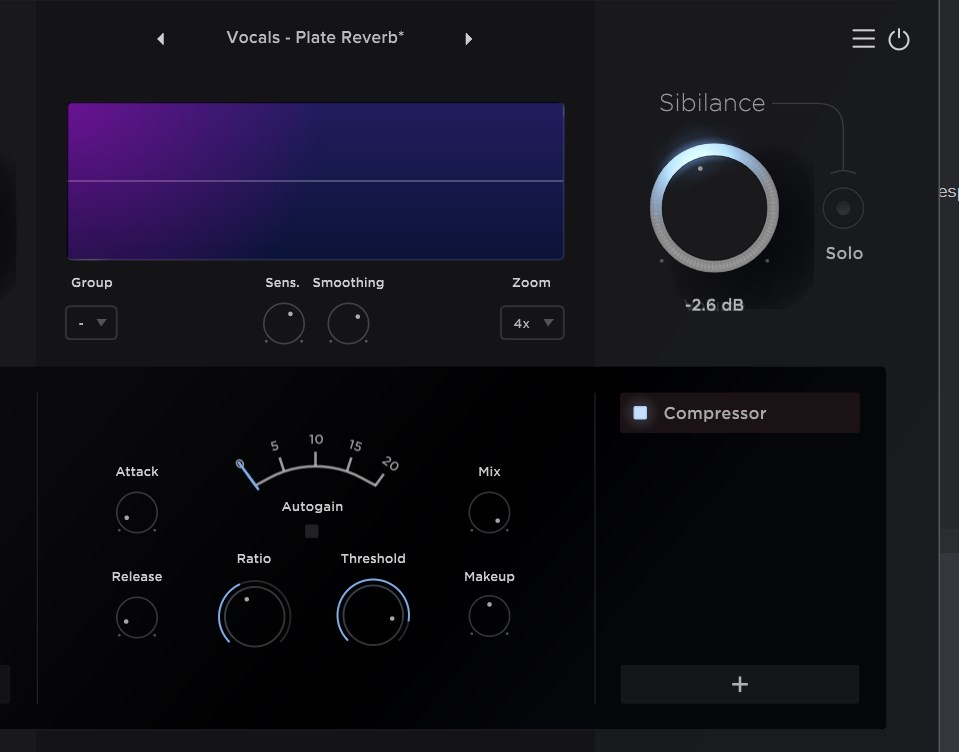959x752 pixels.
Task: Toggle the Compressor module enable square
Action: pos(641,413)
